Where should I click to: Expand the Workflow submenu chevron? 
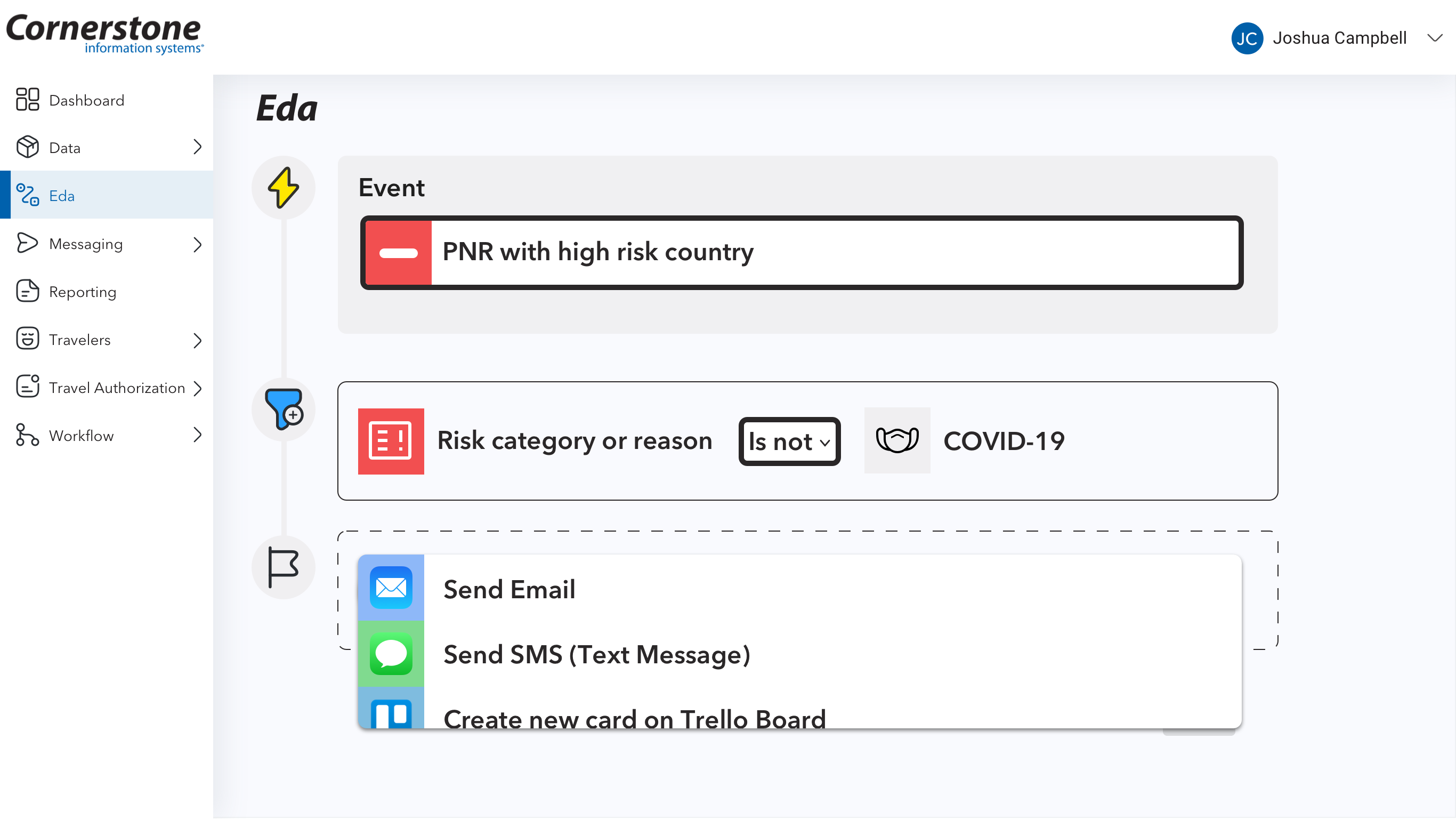197,435
